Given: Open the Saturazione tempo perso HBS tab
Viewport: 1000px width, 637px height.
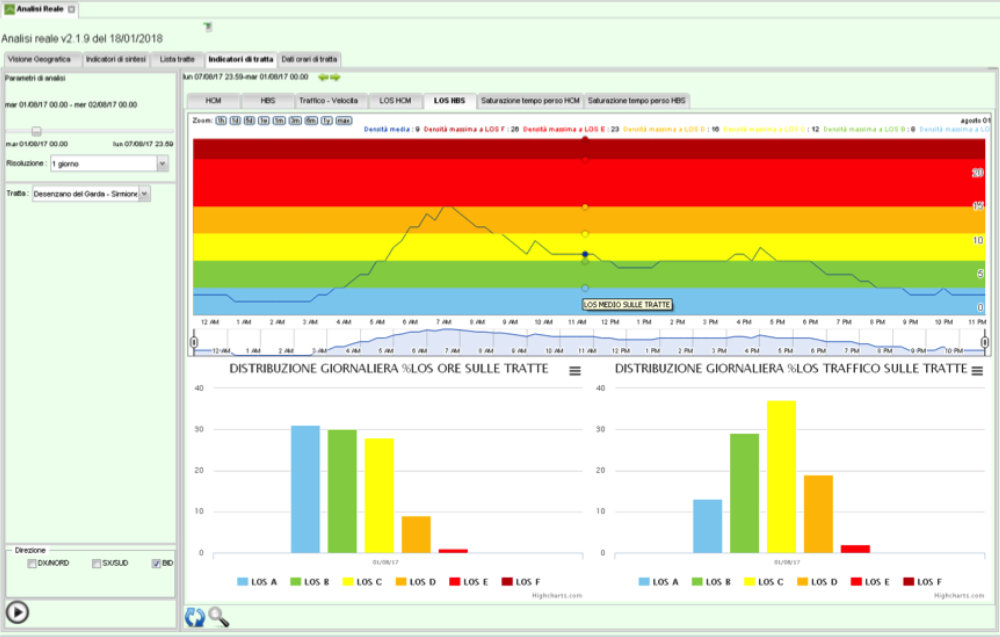Looking at the screenshot, I should (x=636, y=101).
